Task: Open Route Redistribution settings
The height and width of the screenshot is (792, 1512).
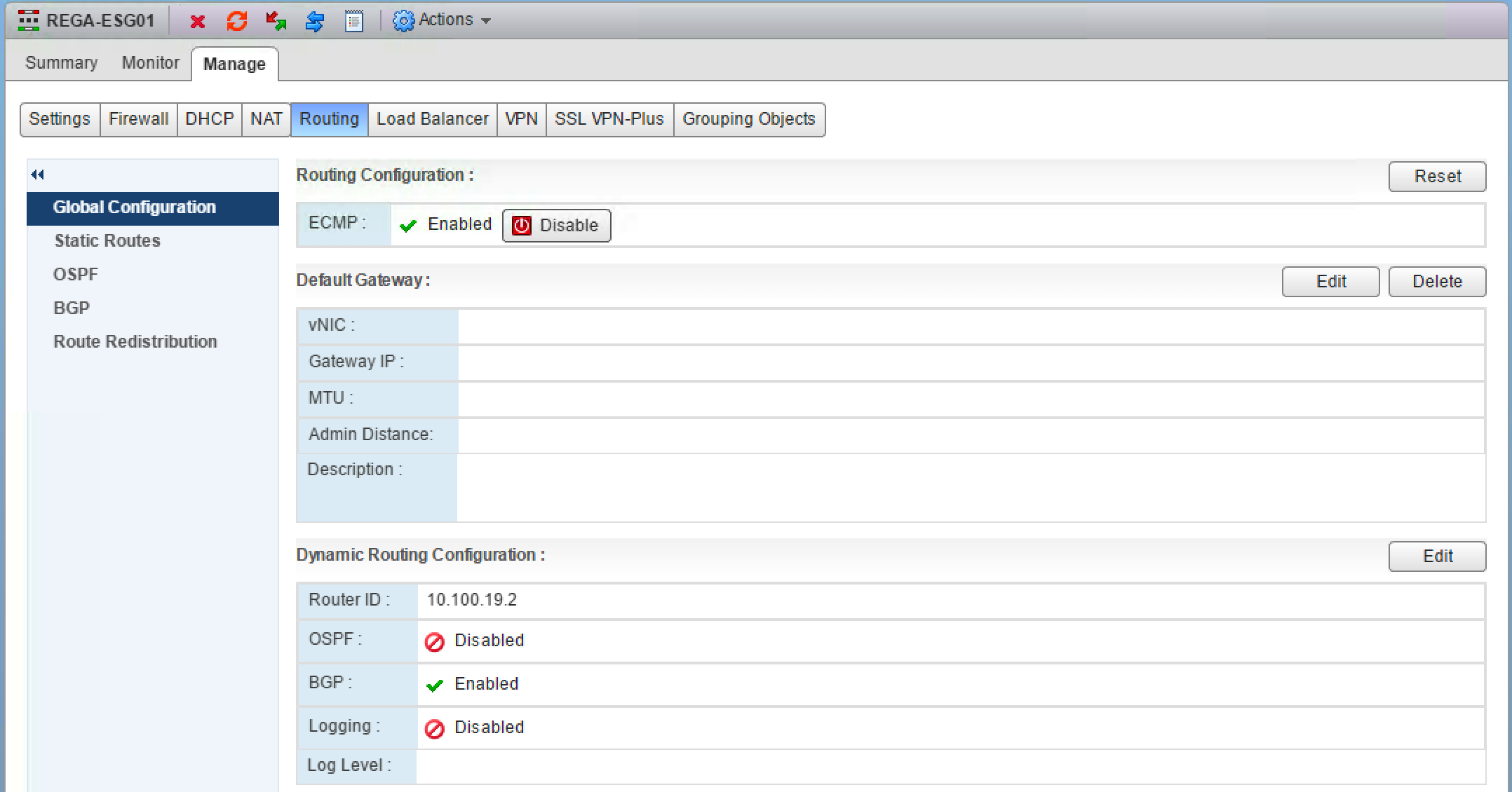Action: [135, 342]
